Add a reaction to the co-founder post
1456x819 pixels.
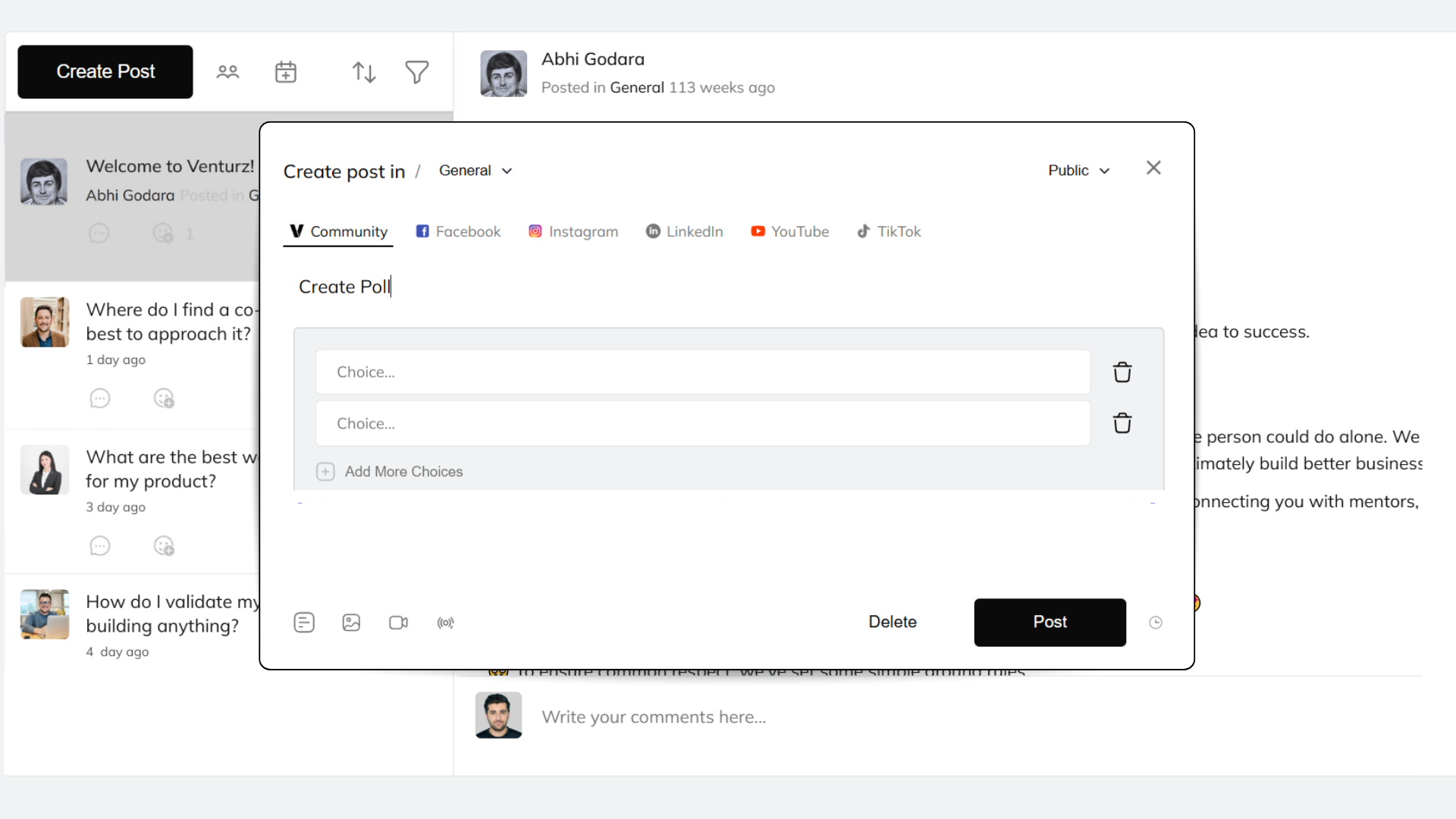point(164,398)
